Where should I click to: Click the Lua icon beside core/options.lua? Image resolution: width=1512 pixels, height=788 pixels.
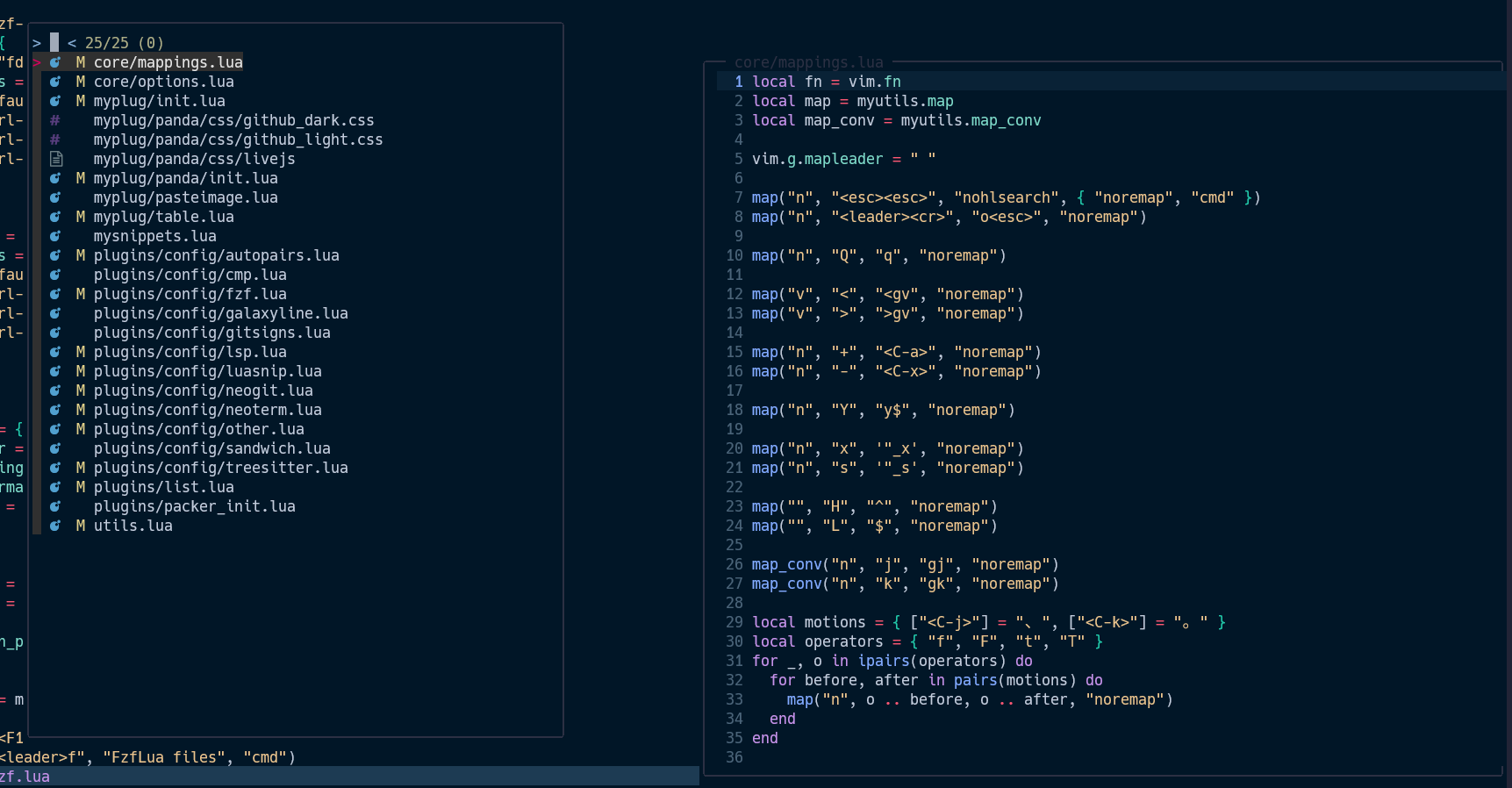55,82
